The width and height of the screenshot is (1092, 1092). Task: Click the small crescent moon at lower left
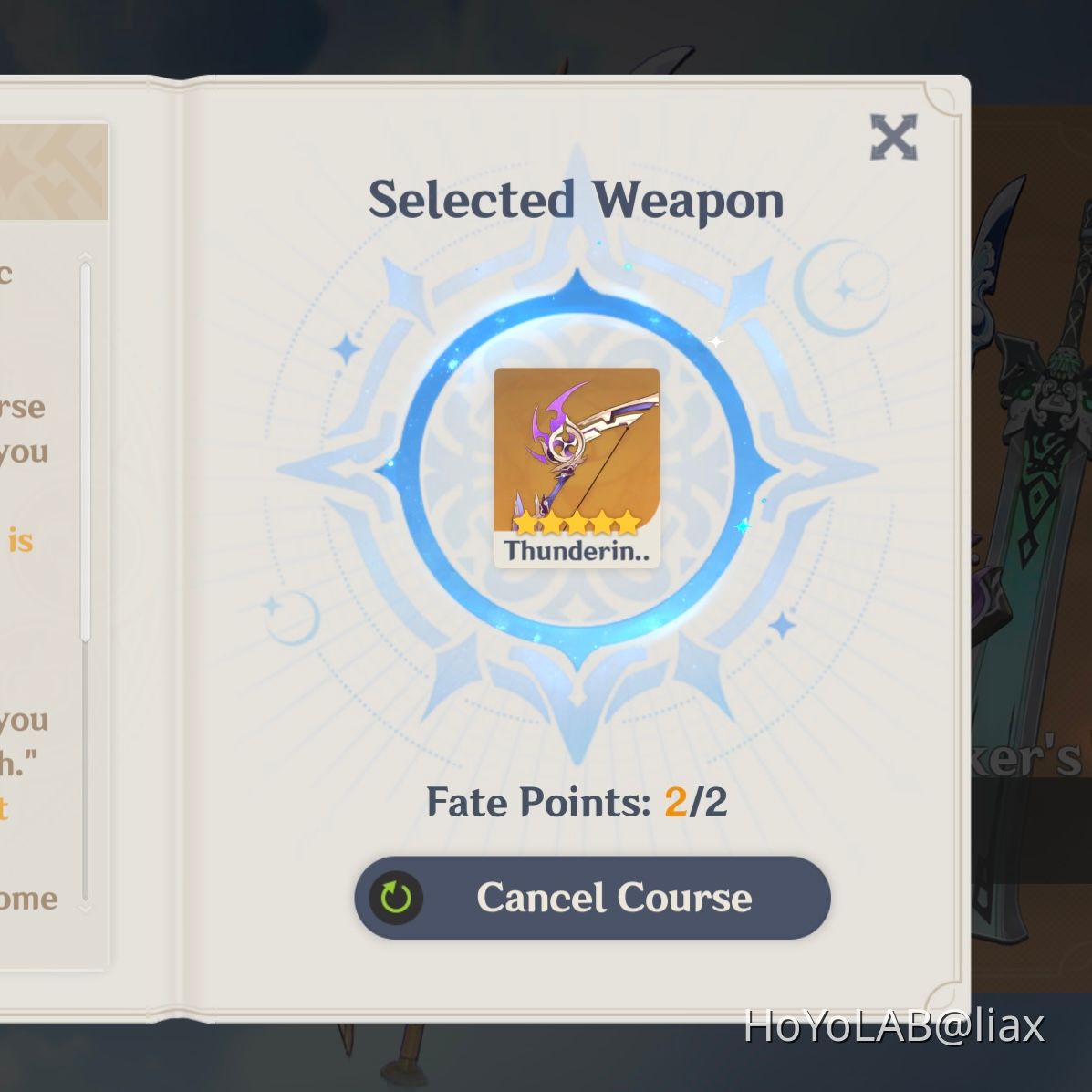[290, 617]
